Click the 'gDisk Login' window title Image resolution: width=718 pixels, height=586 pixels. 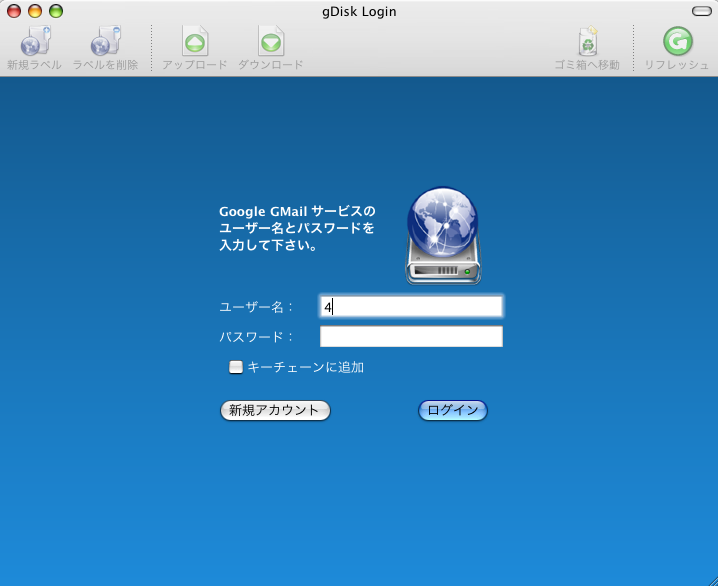pyautogui.click(x=359, y=11)
